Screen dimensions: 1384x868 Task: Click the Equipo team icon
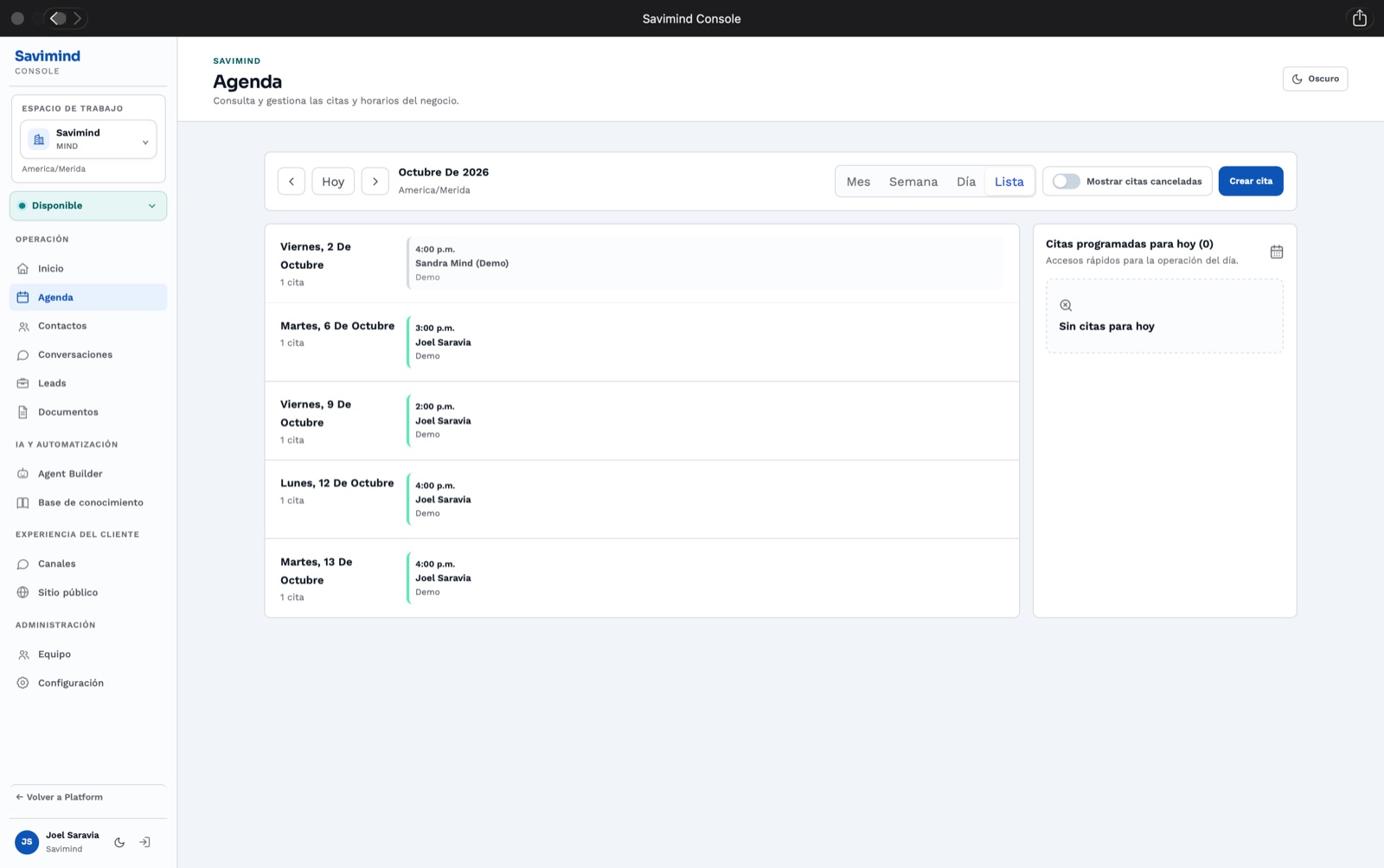click(23, 654)
